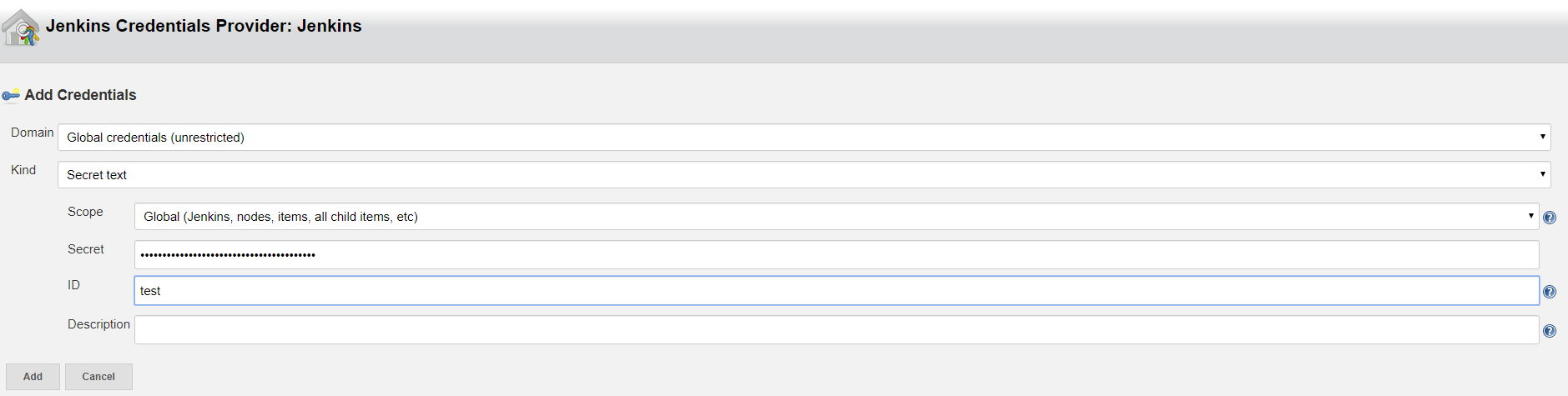This screenshot has width=1568, height=396.
Task: Open the help icon for Scope
Action: 1550,218
